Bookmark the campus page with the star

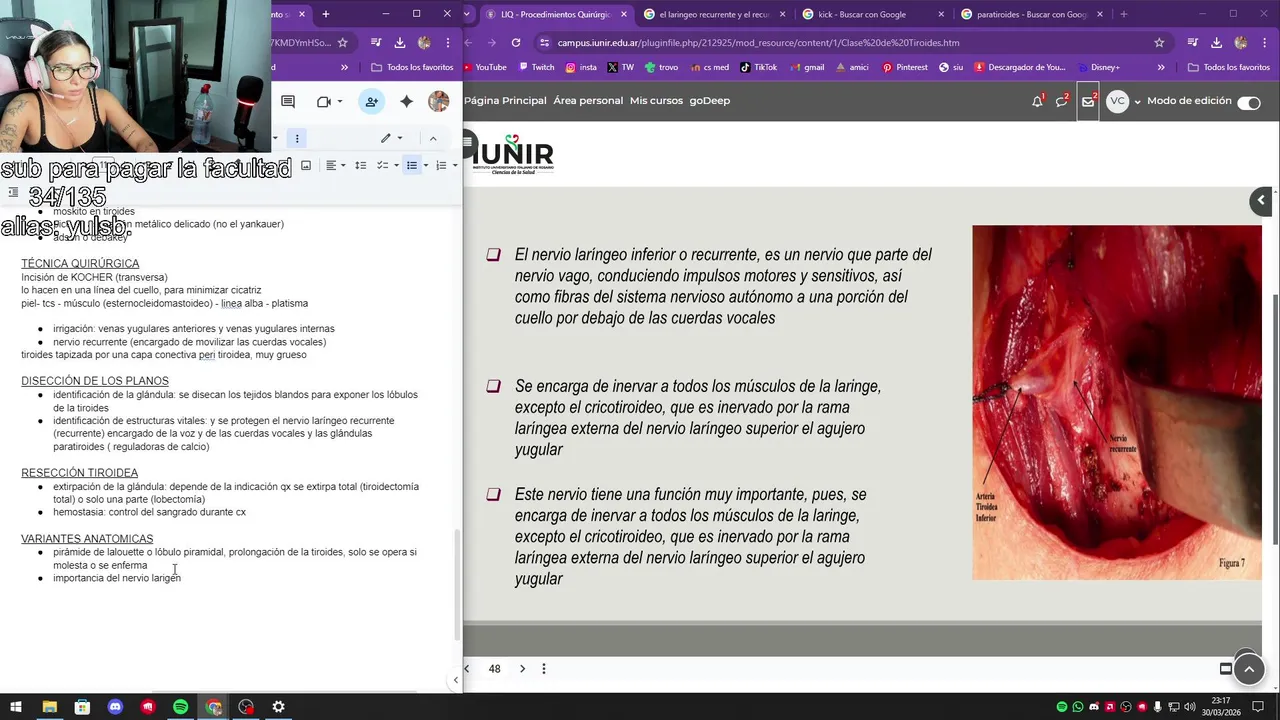point(1159,43)
